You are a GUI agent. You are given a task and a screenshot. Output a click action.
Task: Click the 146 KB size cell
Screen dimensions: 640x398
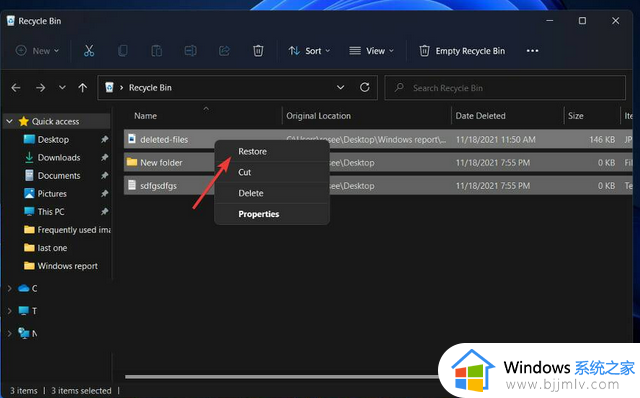(x=602, y=140)
